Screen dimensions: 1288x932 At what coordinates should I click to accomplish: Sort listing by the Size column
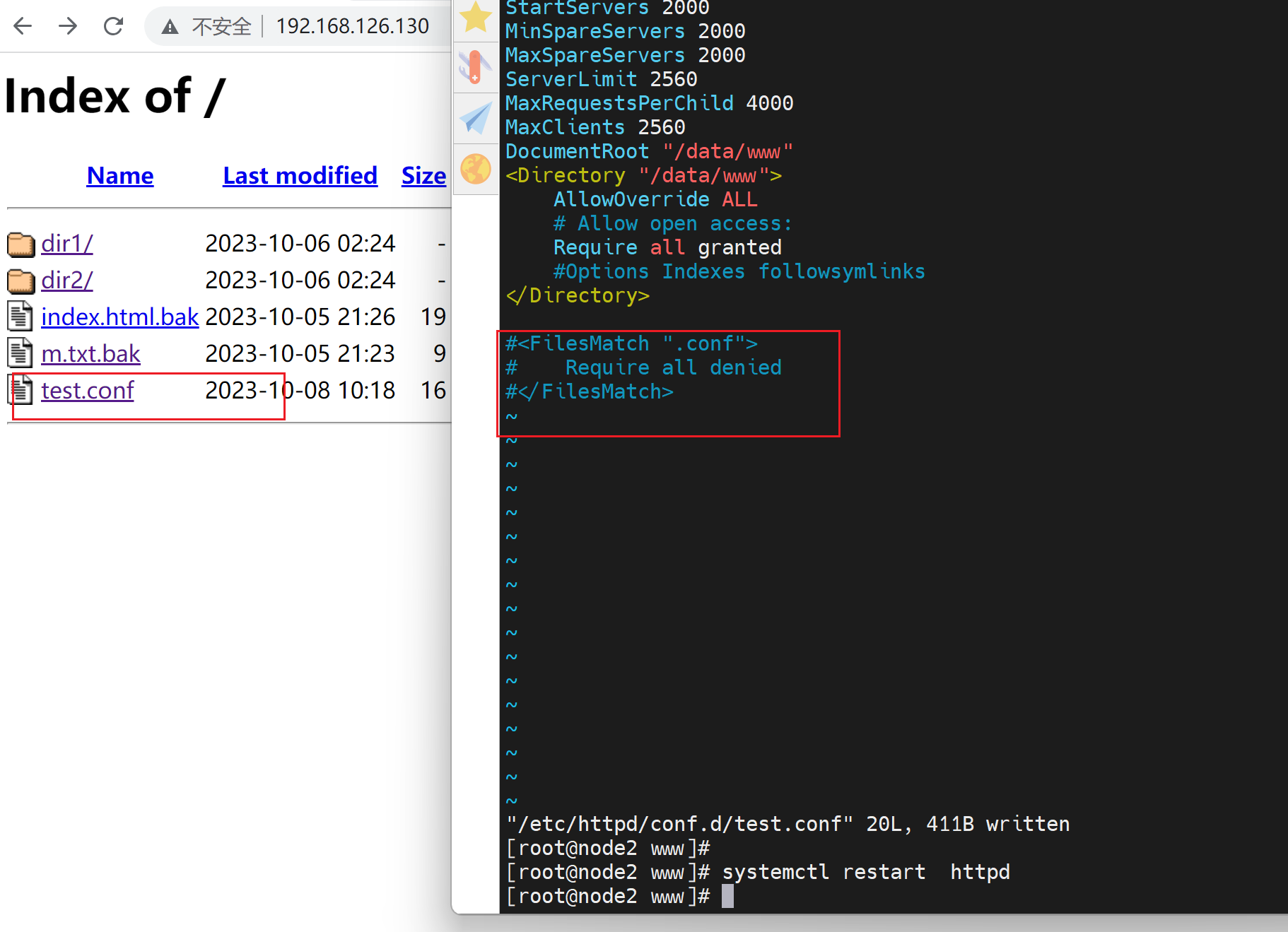[x=423, y=175]
